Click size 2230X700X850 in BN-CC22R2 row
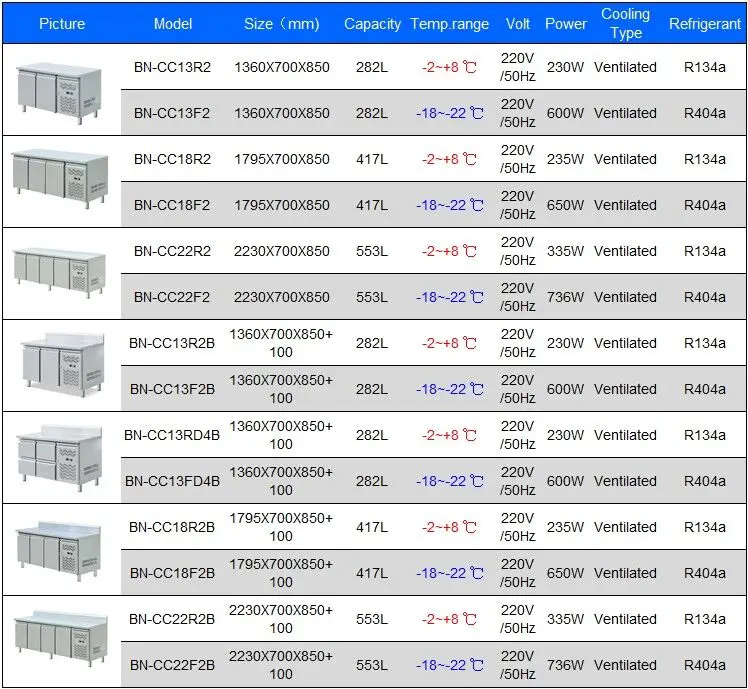Screen dimensions: 748x689 (281, 251)
